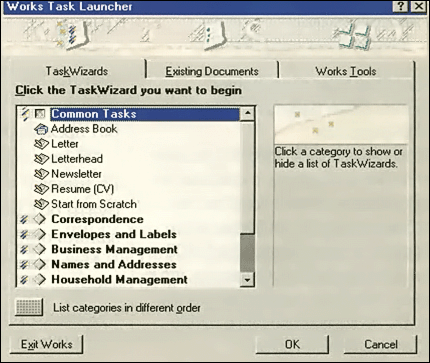Click the Common Tasks category icon
Image resolution: width=430 pixels, height=363 pixels.
40,114
